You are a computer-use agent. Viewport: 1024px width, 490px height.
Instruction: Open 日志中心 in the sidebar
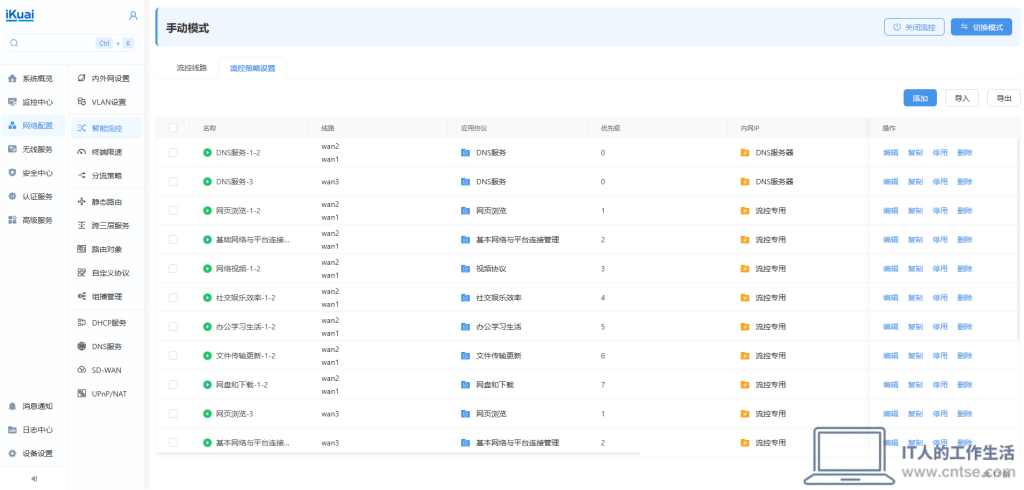point(34,430)
